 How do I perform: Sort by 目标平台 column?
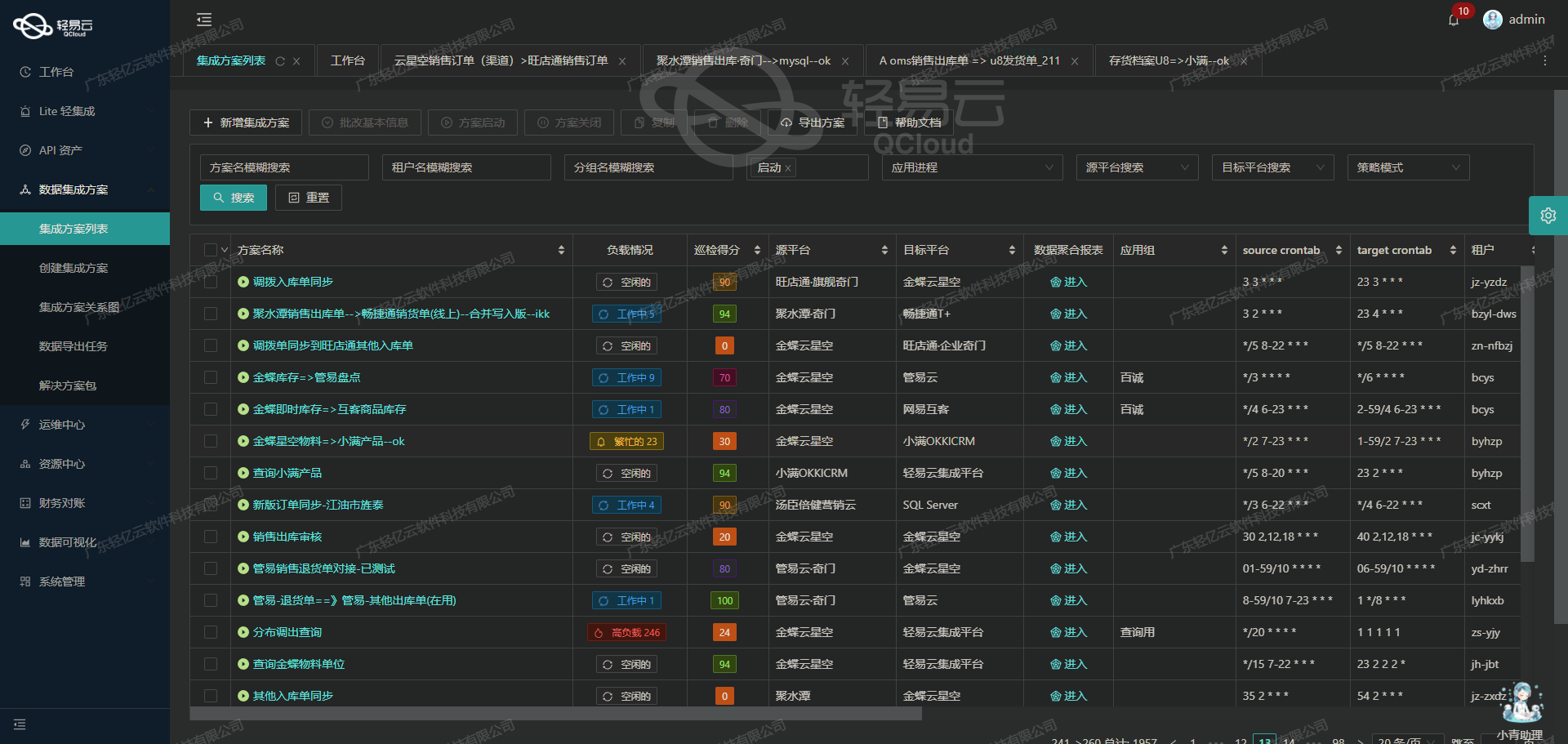(1012, 250)
